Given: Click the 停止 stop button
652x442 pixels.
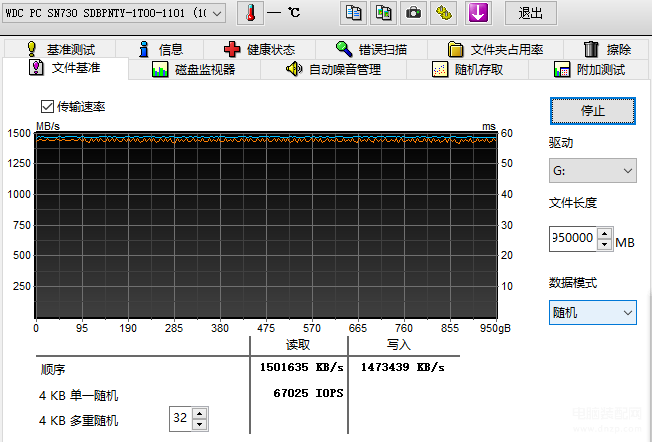Looking at the screenshot, I should click(x=593, y=111).
